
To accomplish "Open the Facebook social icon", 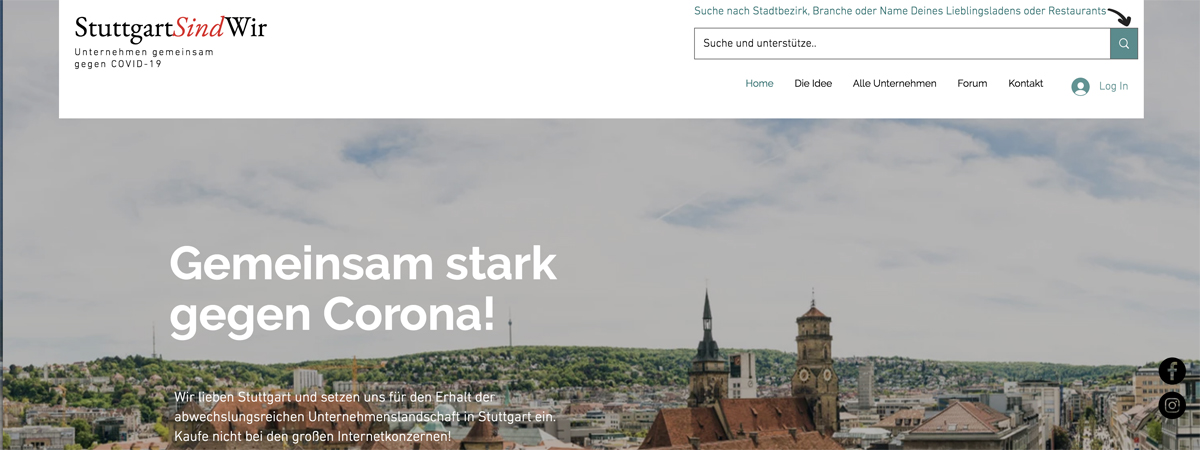I will pos(1172,371).
